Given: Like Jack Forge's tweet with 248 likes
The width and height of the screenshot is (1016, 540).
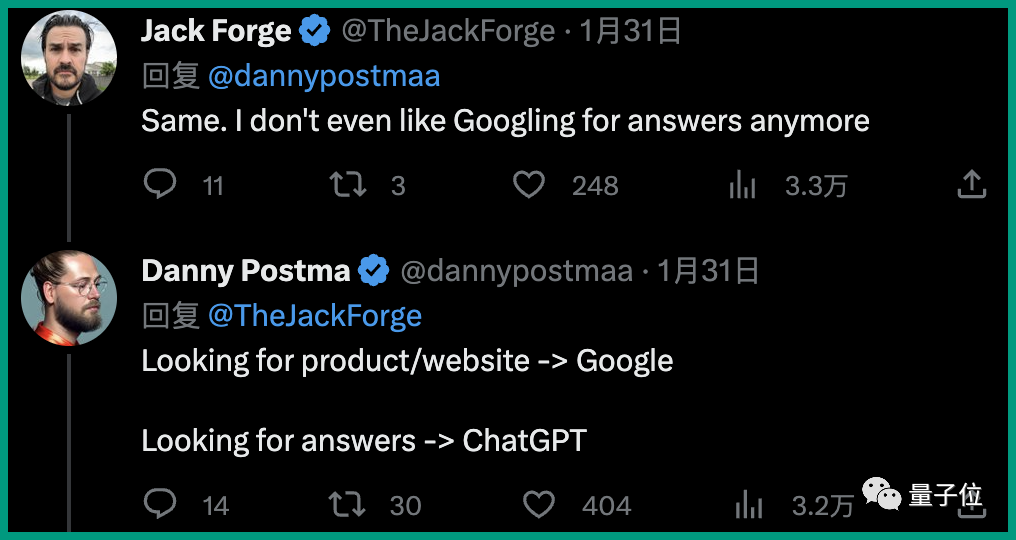Looking at the screenshot, I should pos(529,184).
